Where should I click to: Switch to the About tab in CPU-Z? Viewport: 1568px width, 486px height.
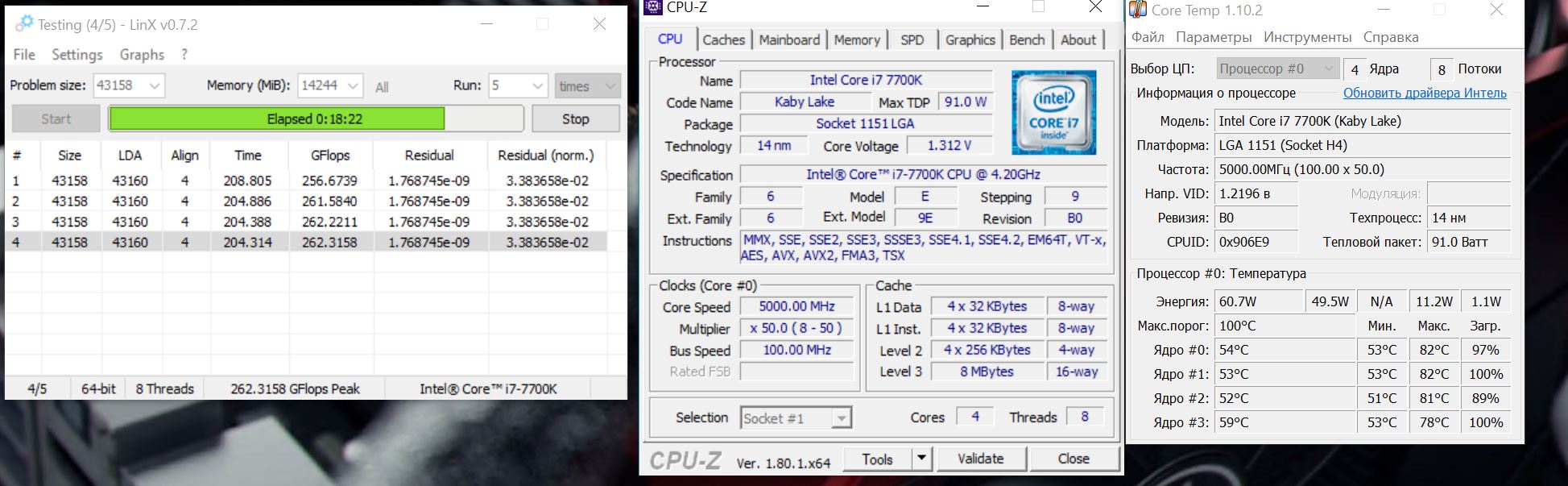click(1078, 39)
